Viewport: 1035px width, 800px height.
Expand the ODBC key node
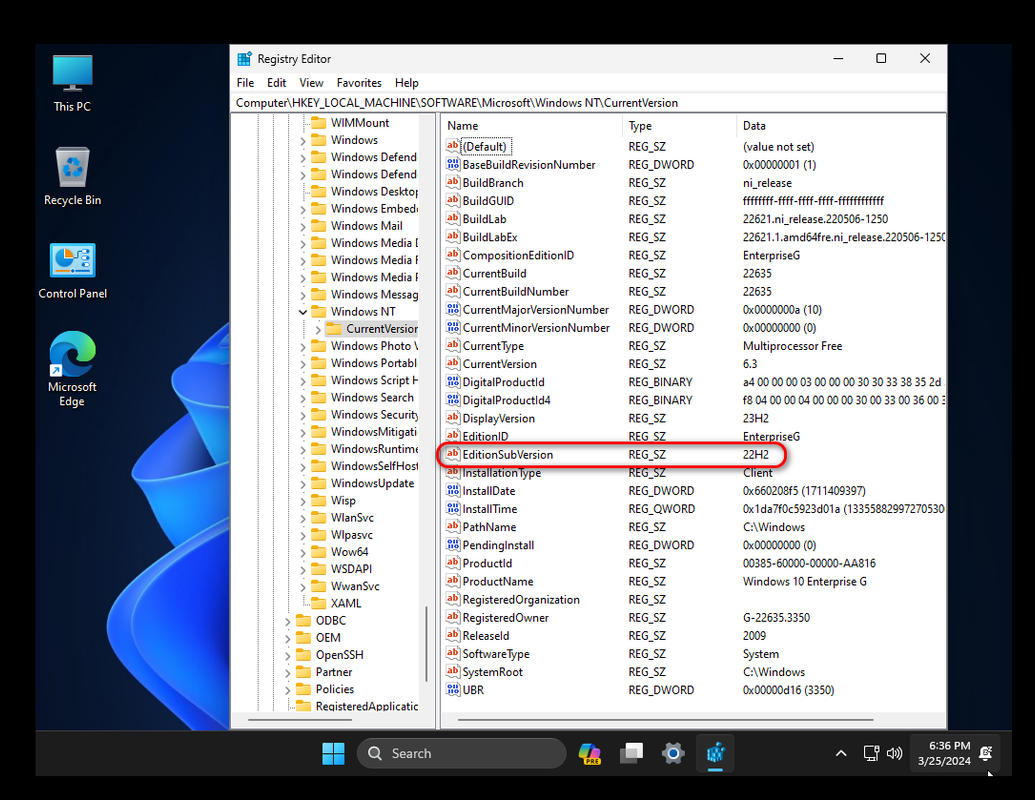[288, 621]
